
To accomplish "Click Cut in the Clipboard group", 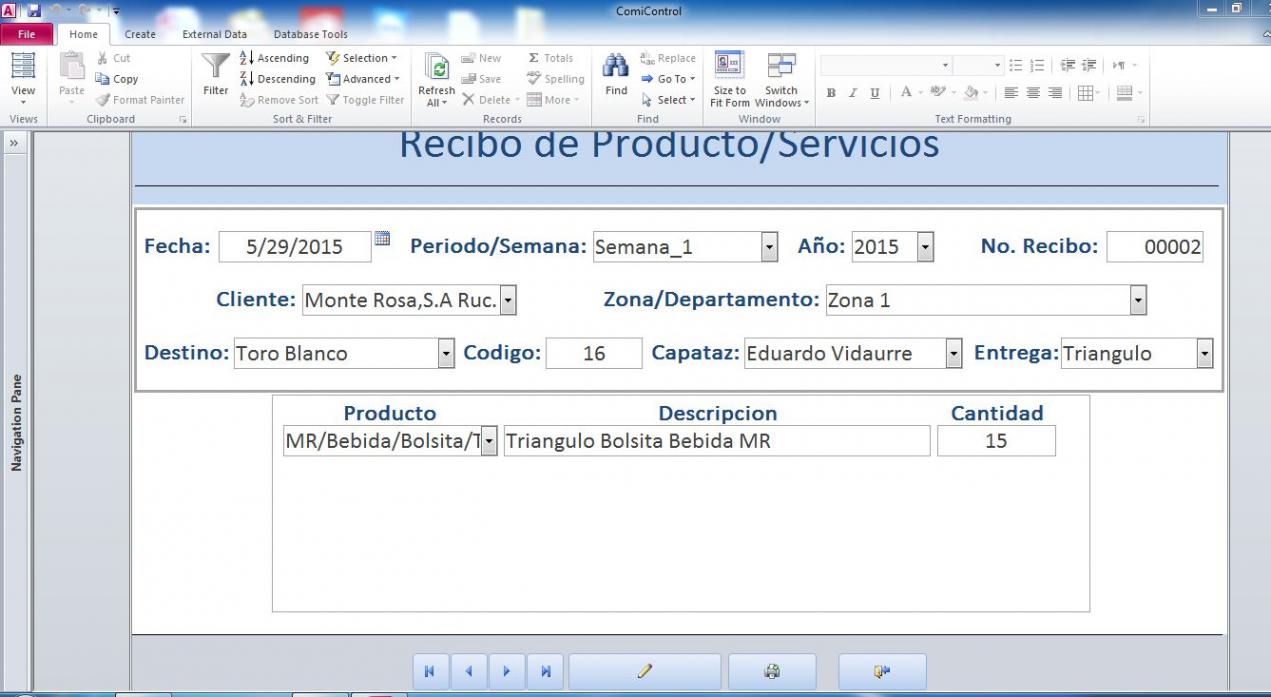I will coord(113,59).
